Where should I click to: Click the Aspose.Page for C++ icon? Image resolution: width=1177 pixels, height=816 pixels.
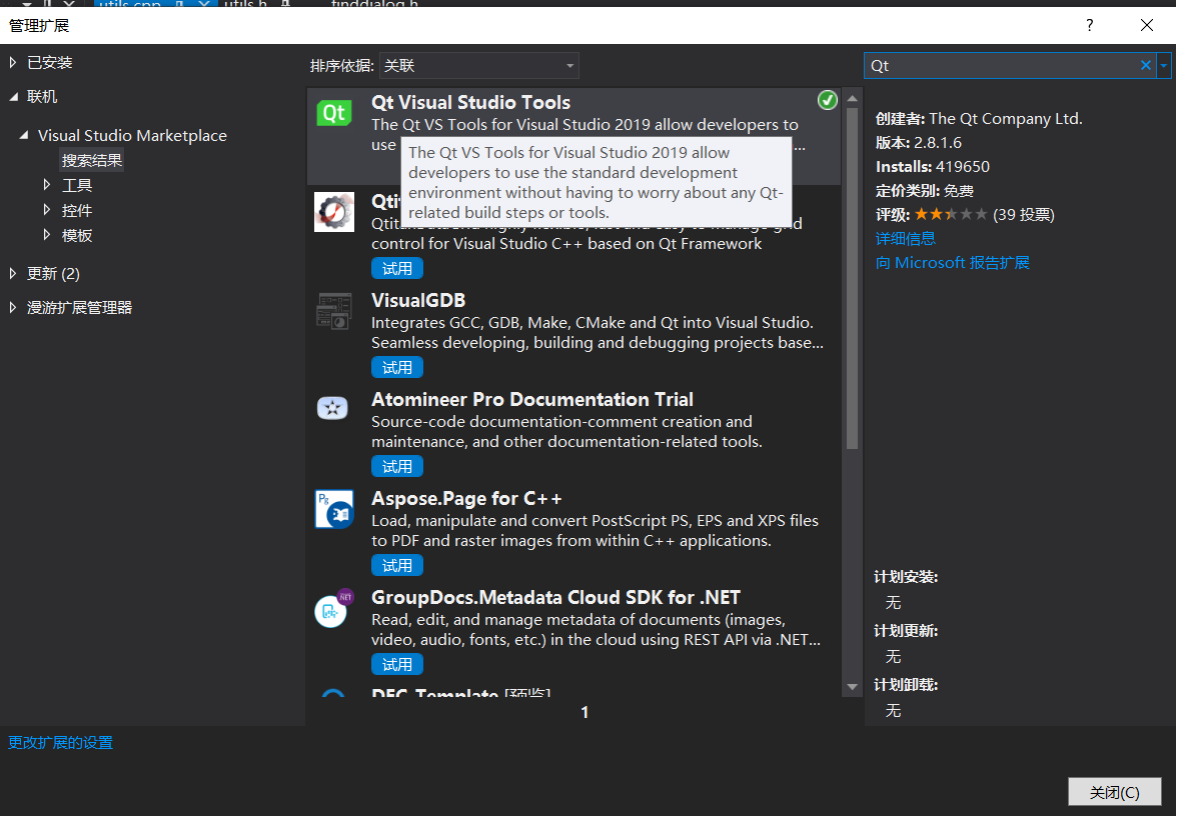tap(334, 509)
